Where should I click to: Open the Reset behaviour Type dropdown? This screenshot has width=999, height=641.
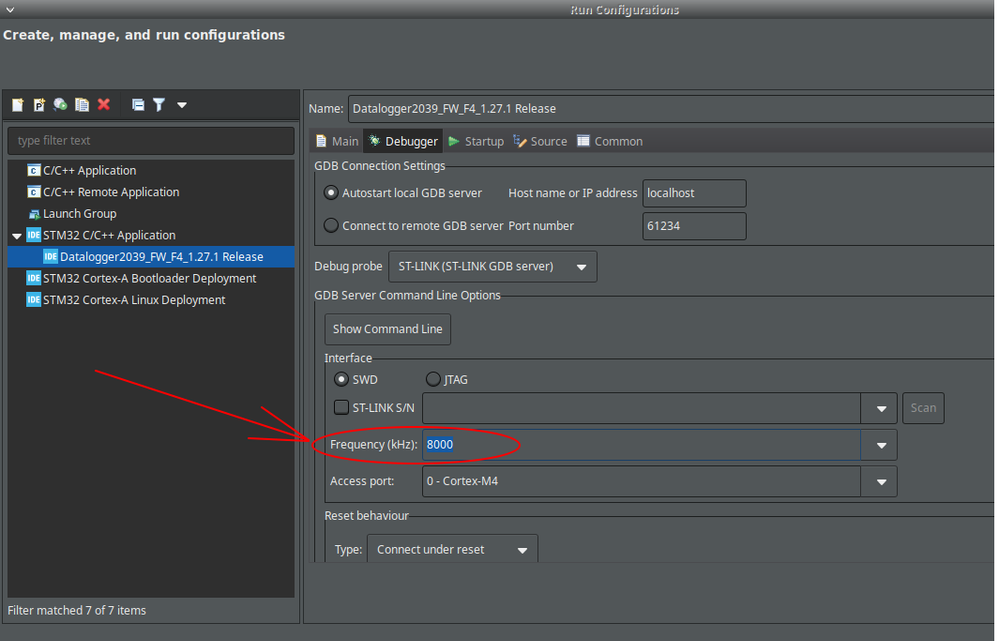(452, 549)
